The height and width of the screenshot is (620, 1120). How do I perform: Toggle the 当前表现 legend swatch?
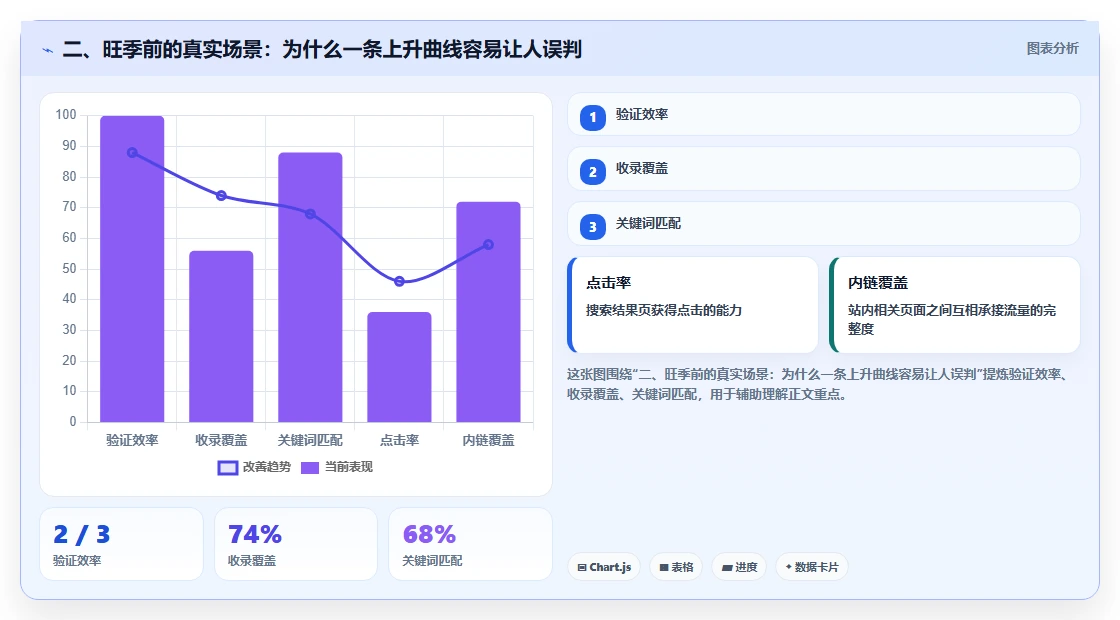click(x=309, y=468)
